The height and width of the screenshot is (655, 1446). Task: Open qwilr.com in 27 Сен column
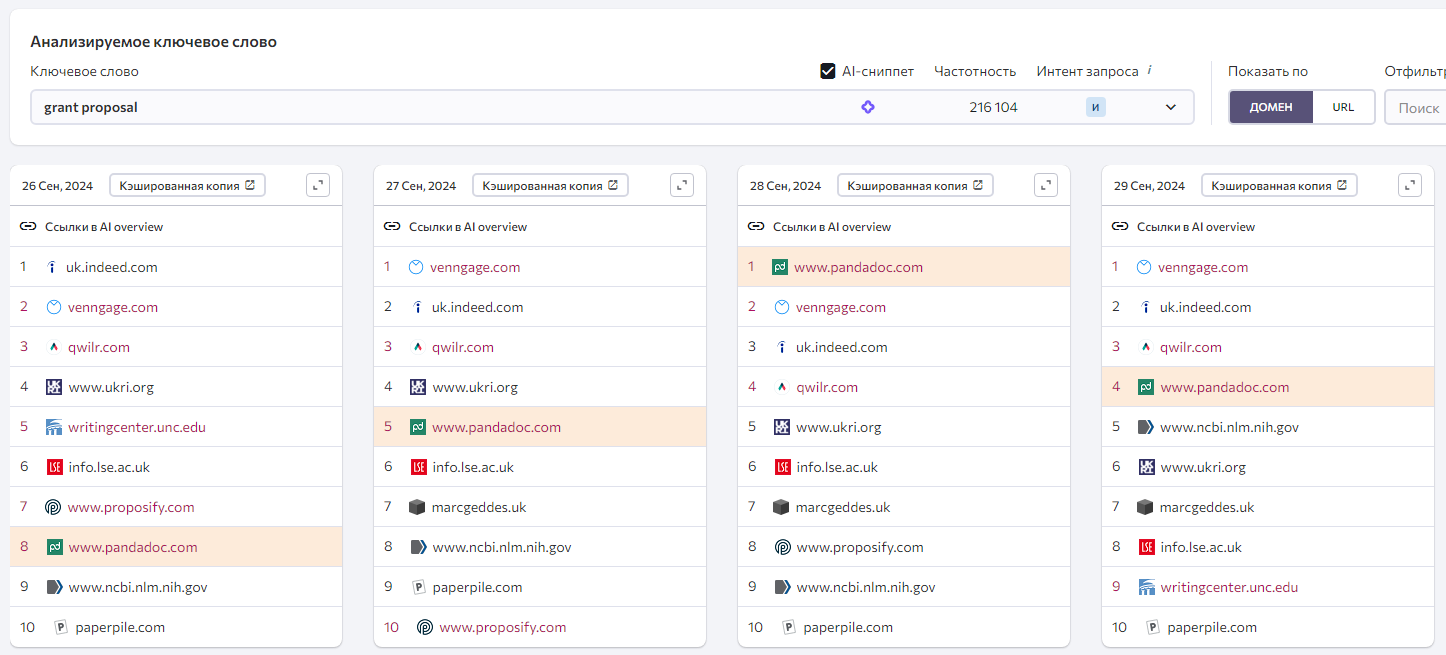click(463, 347)
